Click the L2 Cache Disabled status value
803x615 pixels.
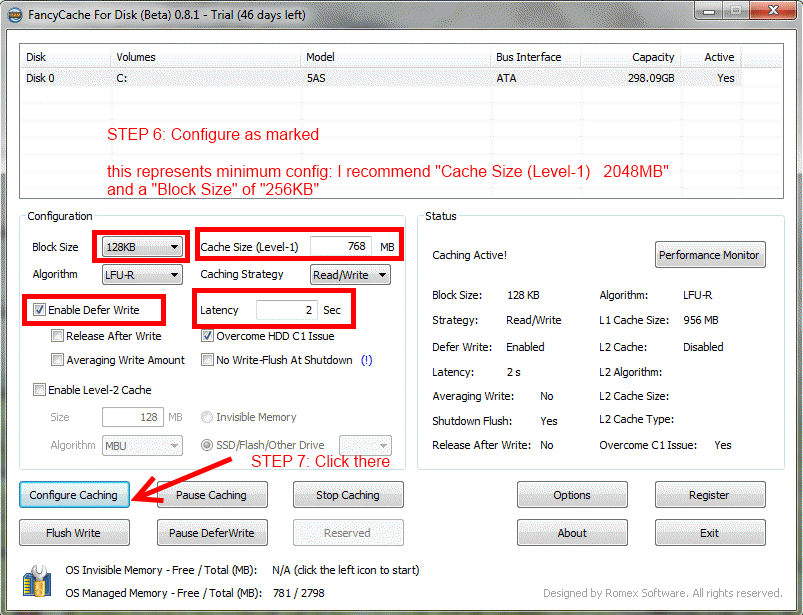coord(703,347)
